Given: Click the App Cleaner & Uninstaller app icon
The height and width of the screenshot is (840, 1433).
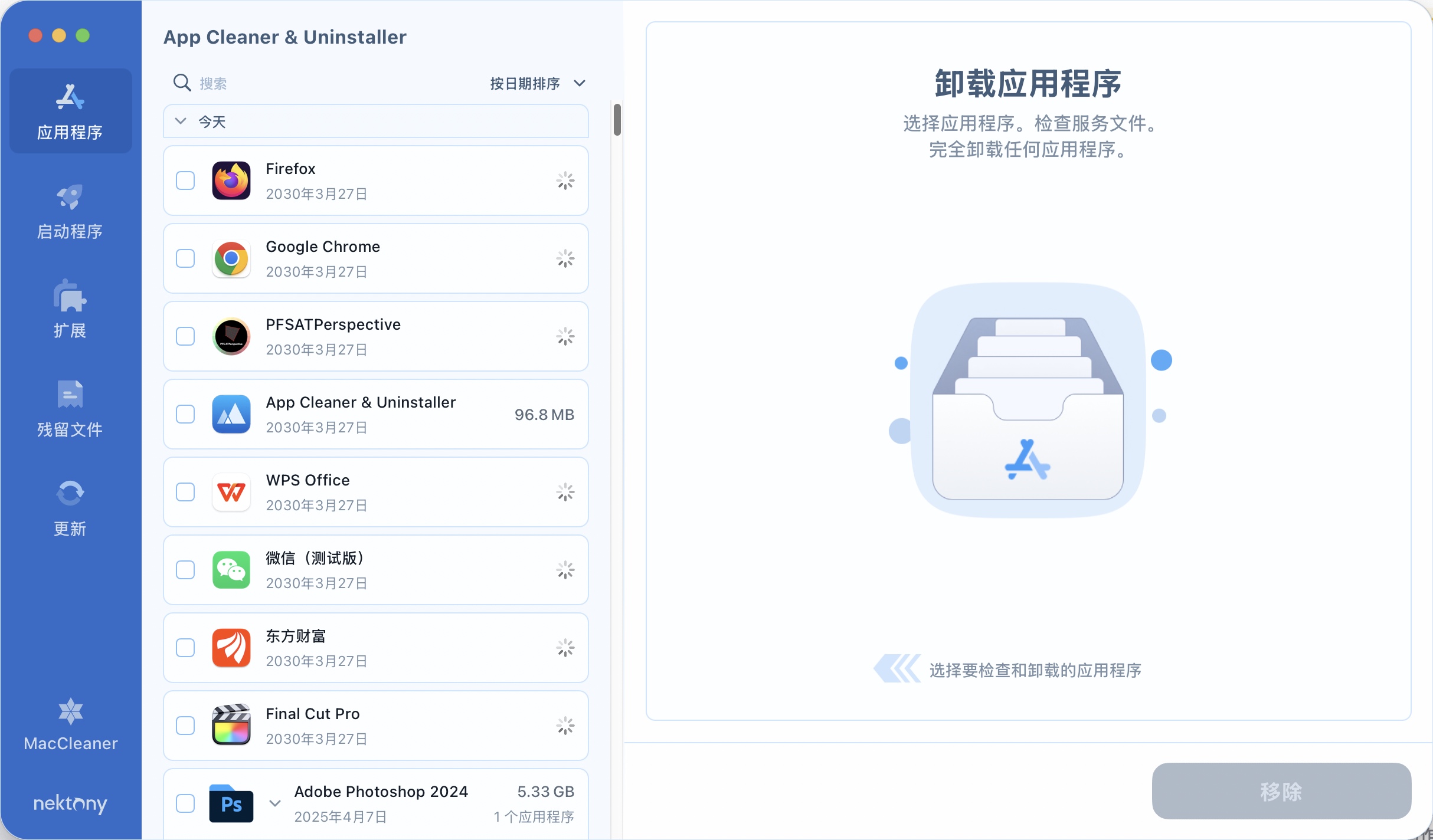Looking at the screenshot, I should coord(231,414).
